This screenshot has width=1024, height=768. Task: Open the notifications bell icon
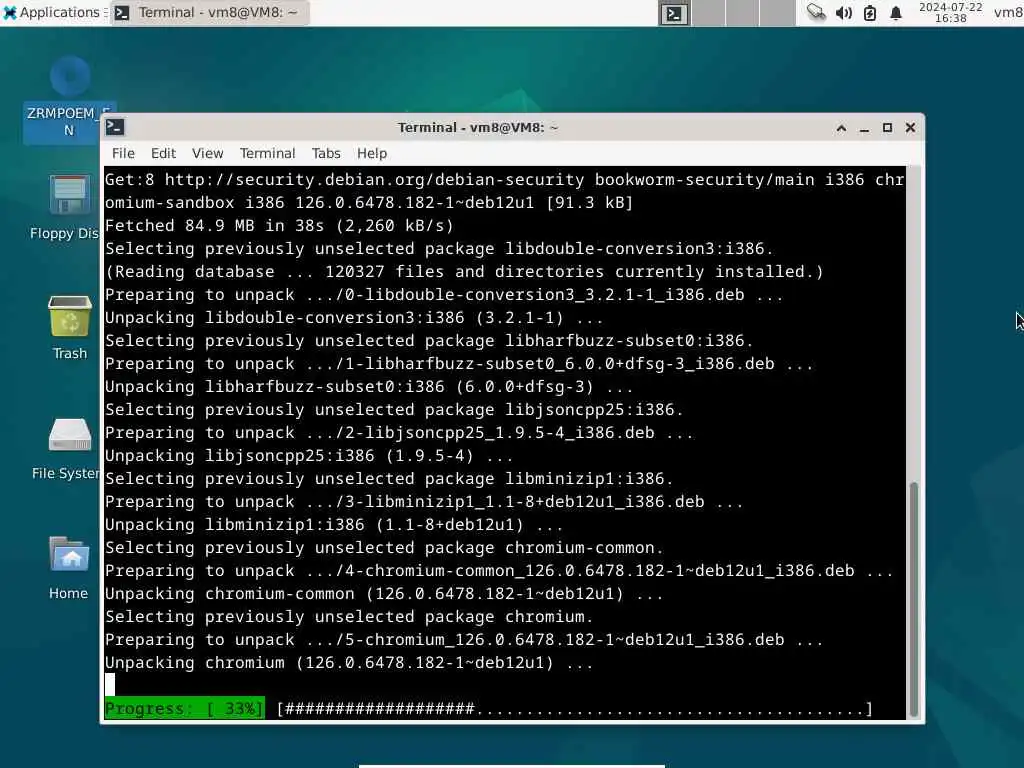(x=896, y=13)
